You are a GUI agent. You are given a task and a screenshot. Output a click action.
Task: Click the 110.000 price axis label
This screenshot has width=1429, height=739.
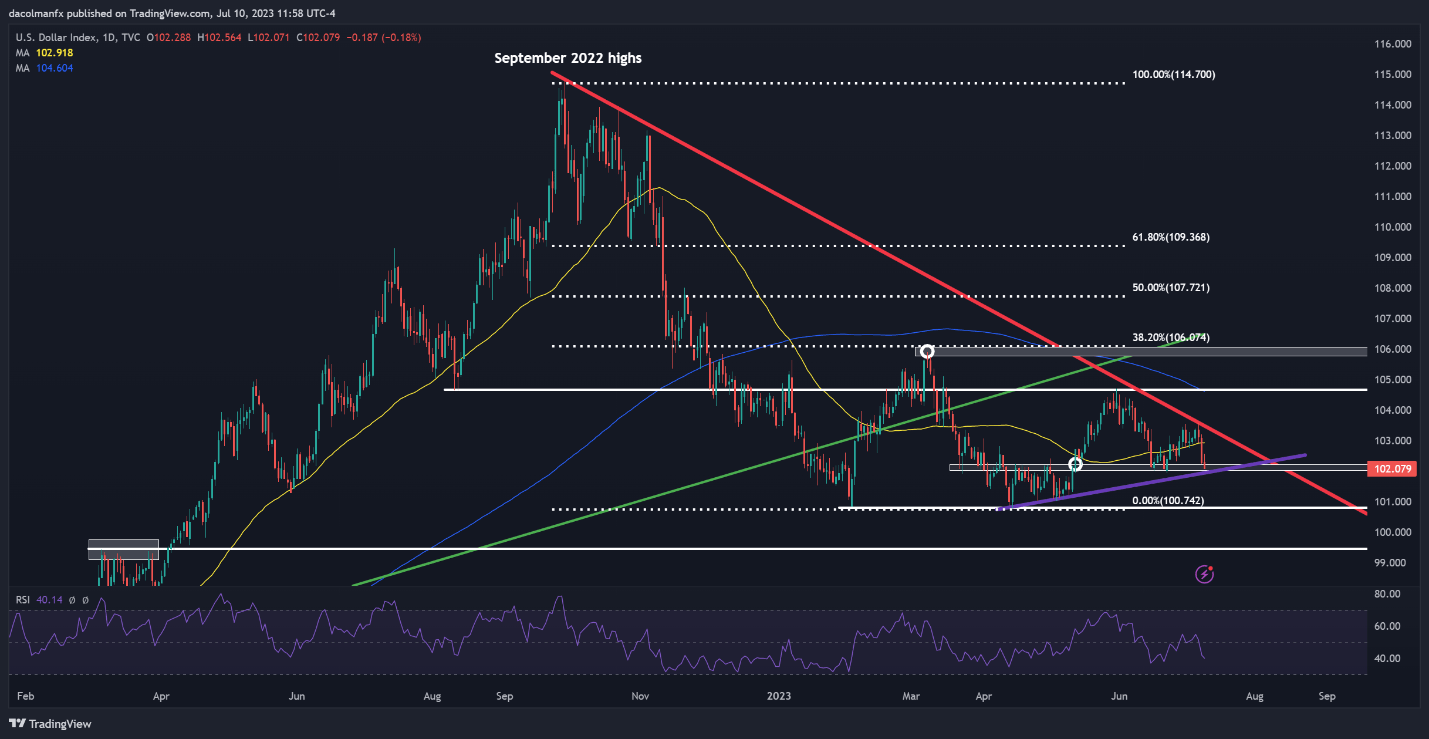(1394, 227)
